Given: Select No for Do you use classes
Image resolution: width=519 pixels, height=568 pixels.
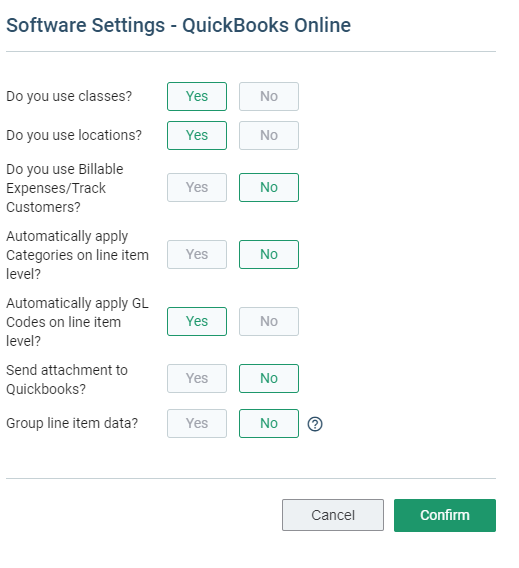Looking at the screenshot, I should (269, 96).
